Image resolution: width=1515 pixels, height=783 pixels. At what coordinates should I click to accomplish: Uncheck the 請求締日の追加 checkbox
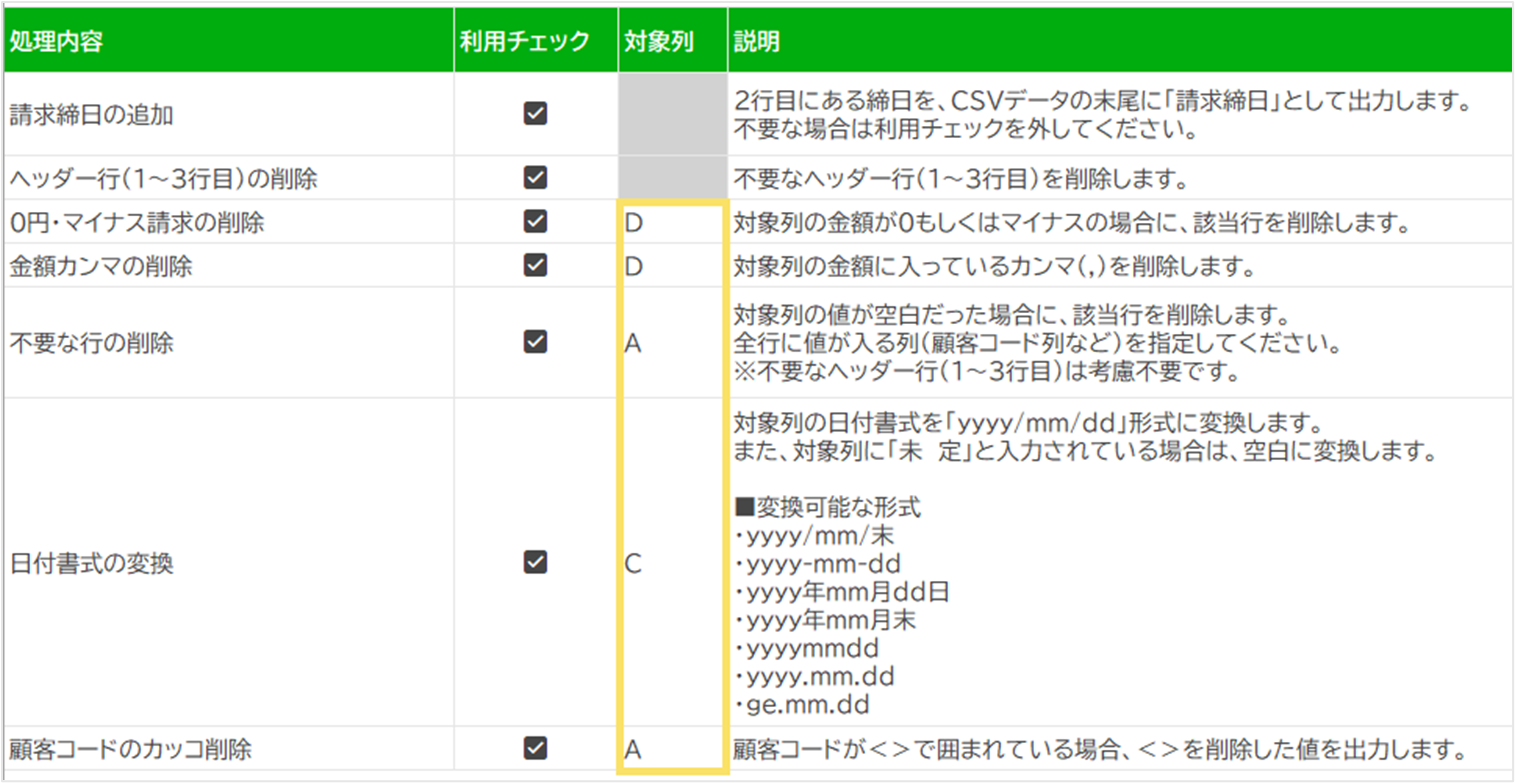click(535, 114)
